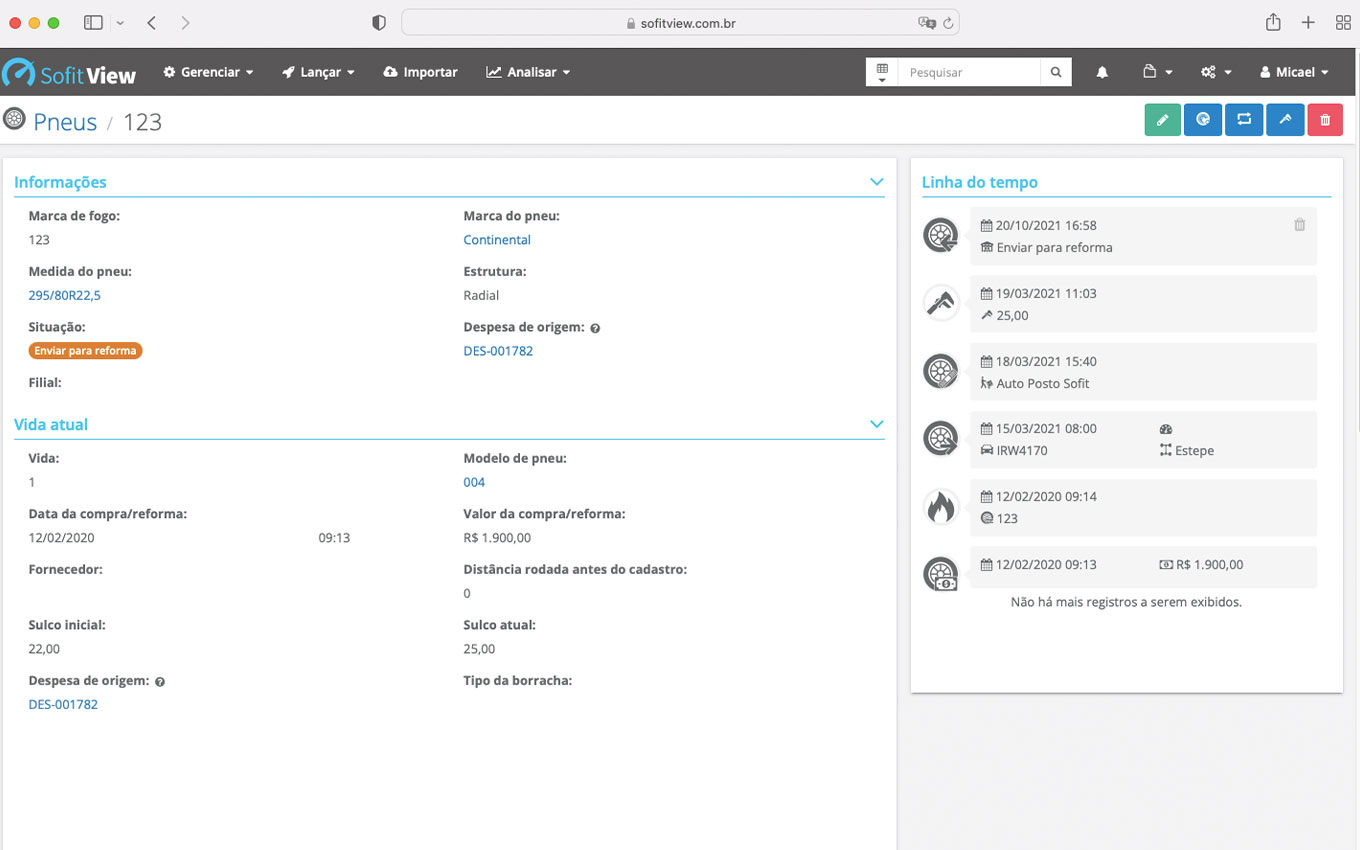Open the Gerenciar menu
This screenshot has width=1360, height=850.
(x=208, y=72)
